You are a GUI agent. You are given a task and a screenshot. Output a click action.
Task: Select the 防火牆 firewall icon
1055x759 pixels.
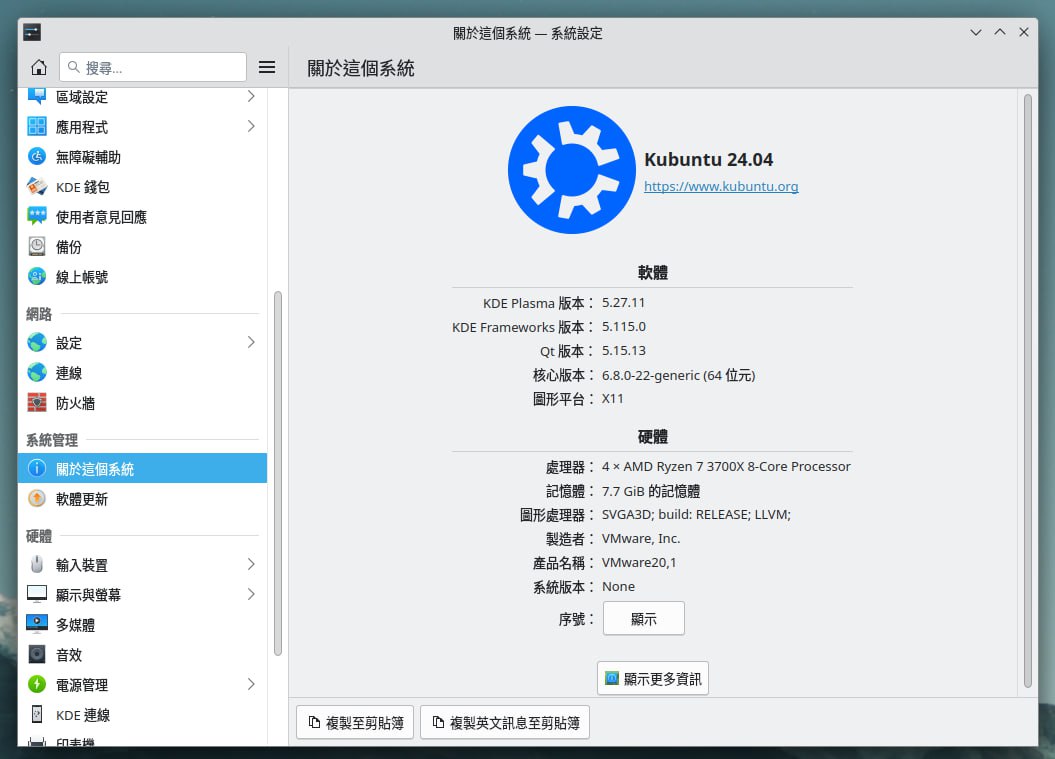tap(37, 403)
